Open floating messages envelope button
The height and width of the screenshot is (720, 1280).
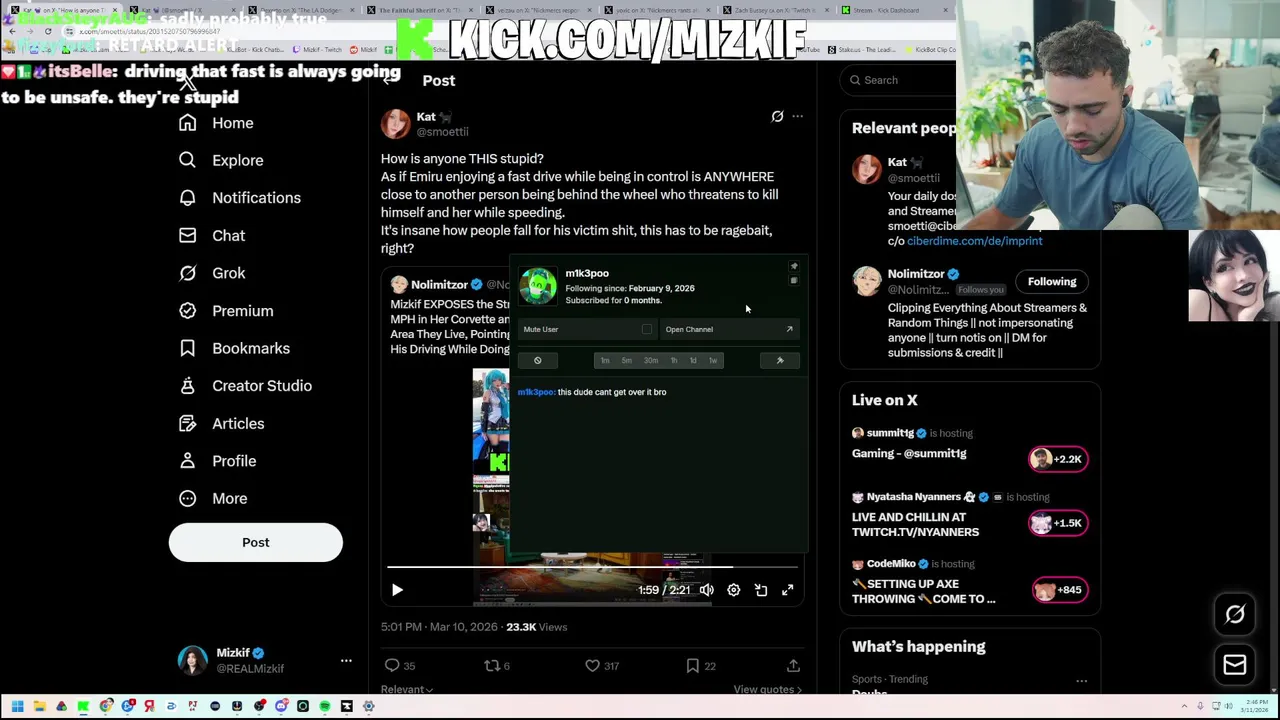point(1235,665)
